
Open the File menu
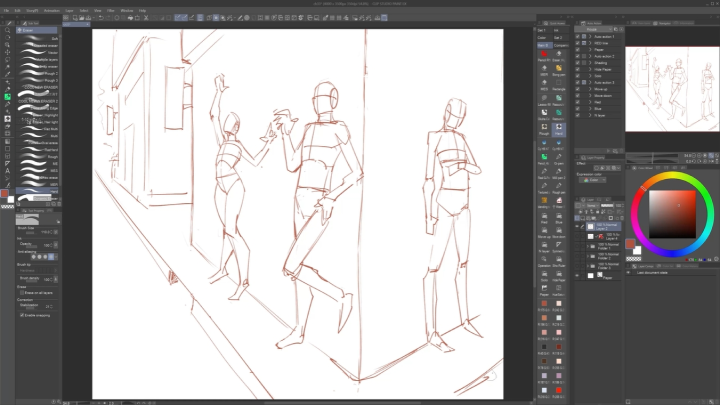[6, 10]
